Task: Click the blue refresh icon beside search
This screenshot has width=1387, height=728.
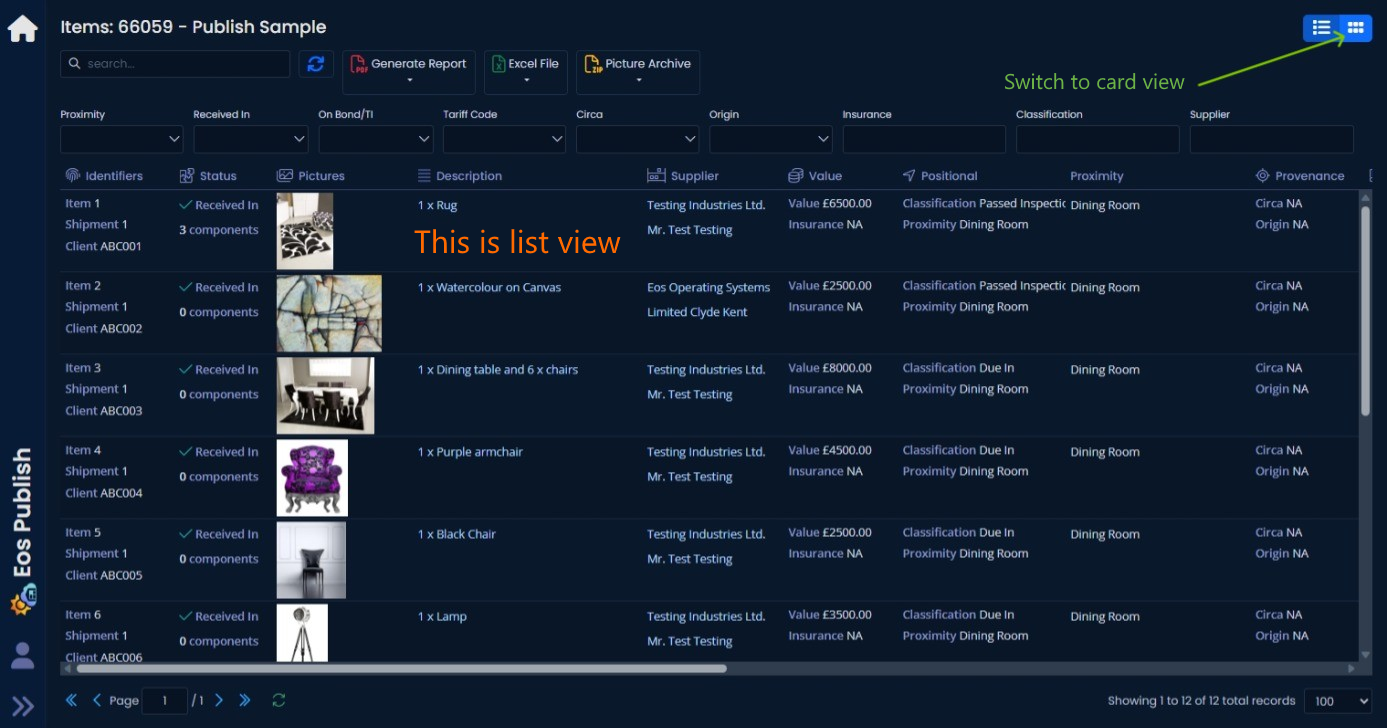Action: pyautogui.click(x=316, y=64)
